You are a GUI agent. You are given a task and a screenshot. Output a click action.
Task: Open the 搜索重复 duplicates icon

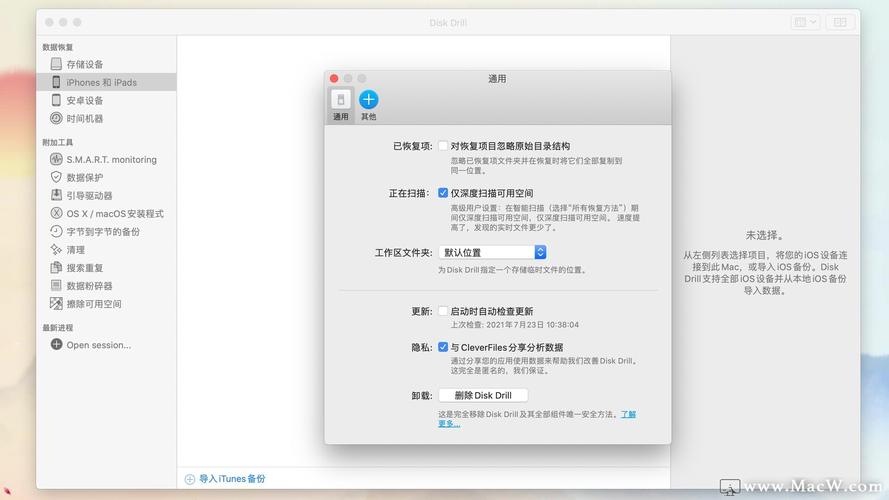point(56,267)
